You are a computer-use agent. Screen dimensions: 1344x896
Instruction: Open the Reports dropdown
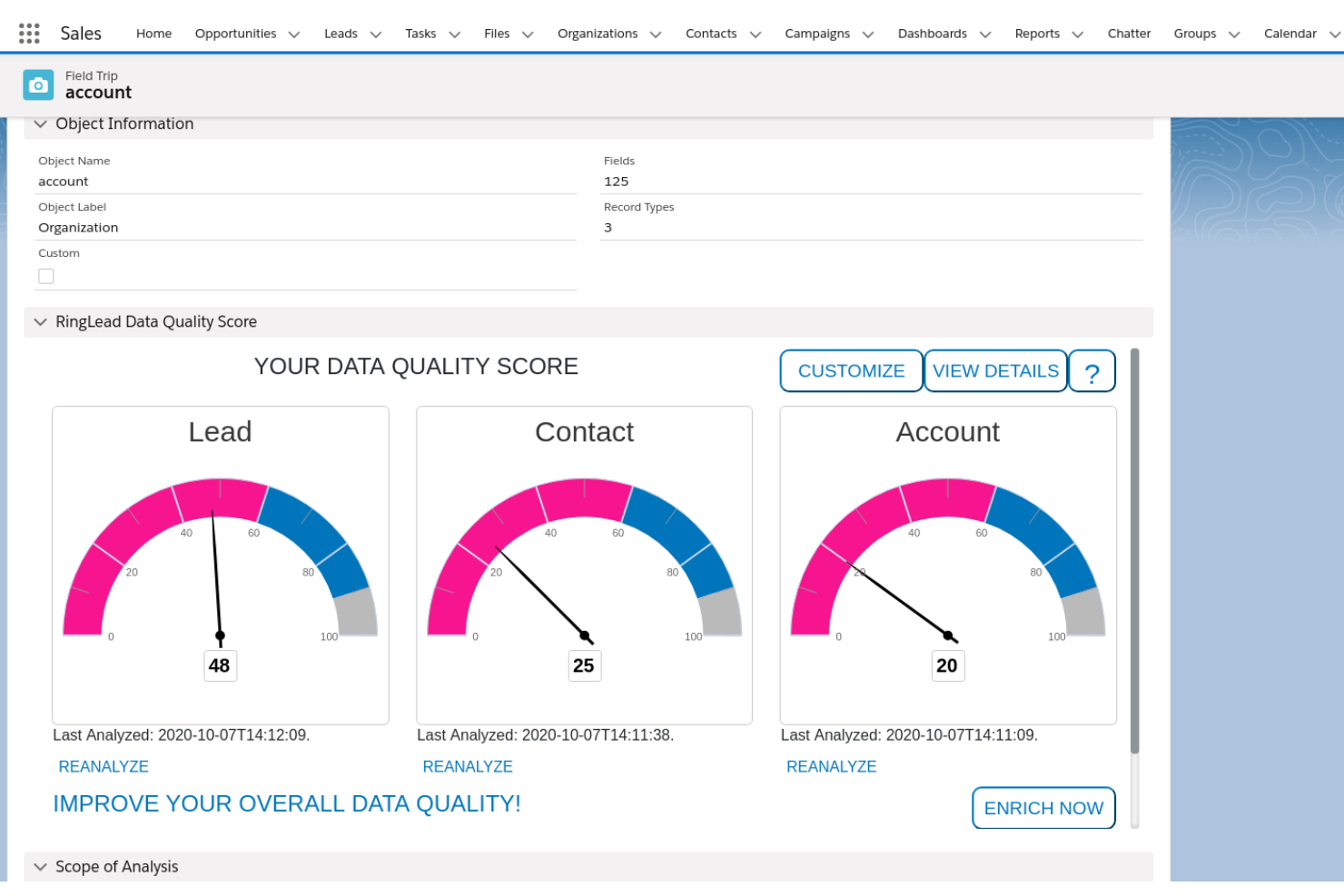[x=1078, y=34]
